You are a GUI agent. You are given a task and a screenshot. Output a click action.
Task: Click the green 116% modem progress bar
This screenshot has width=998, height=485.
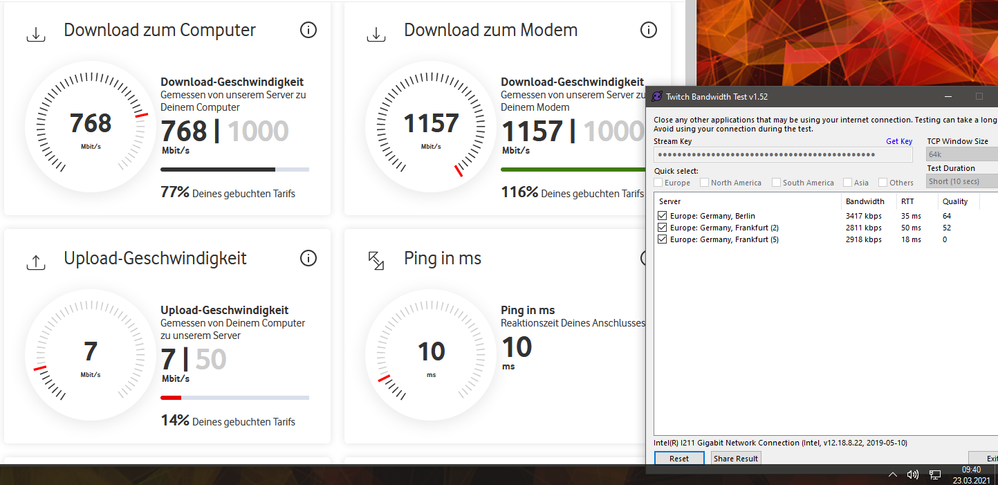pyautogui.click(x=573, y=170)
